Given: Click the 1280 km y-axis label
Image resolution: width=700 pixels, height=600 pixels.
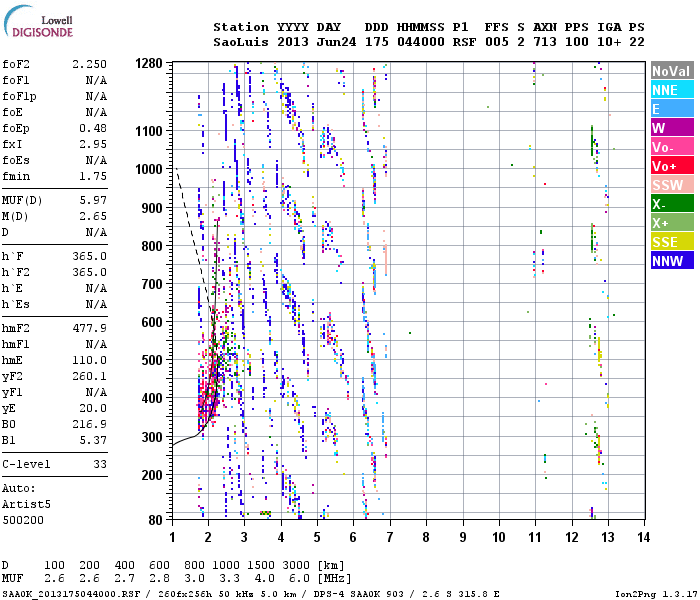Looking at the screenshot, I should click(149, 63).
